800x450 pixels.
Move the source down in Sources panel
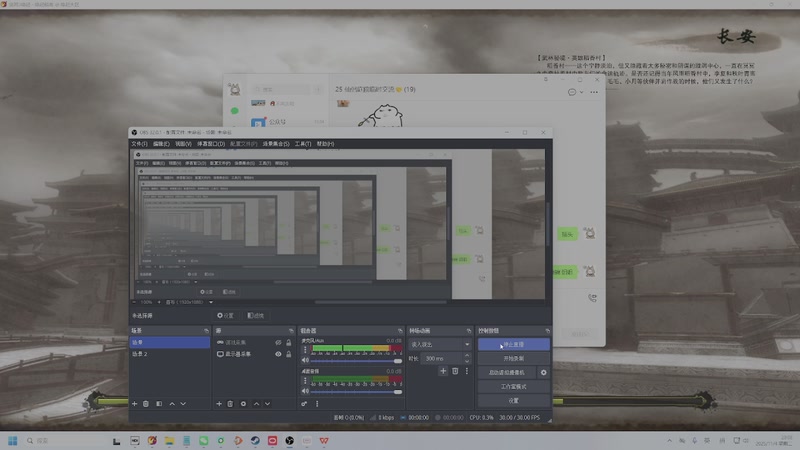click(x=267, y=404)
